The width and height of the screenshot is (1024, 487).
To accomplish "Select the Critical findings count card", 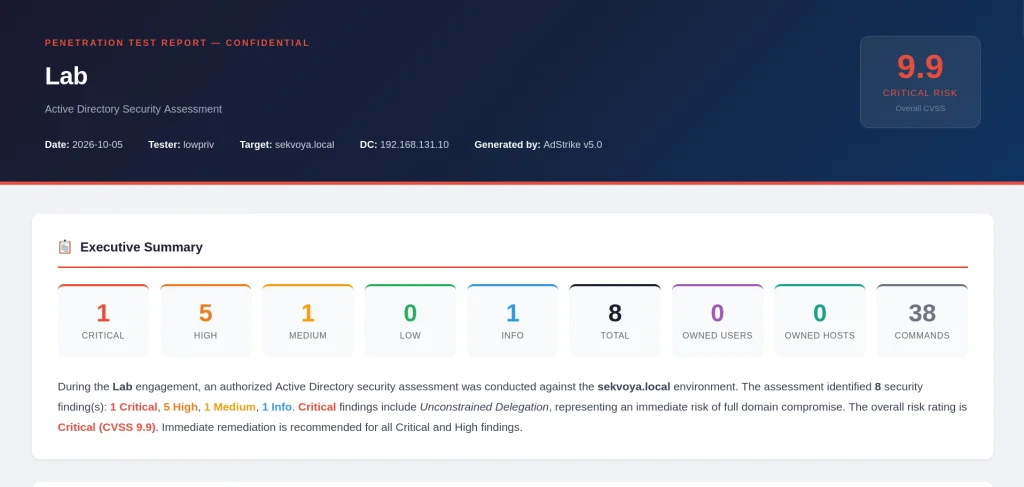I will (x=103, y=321).
